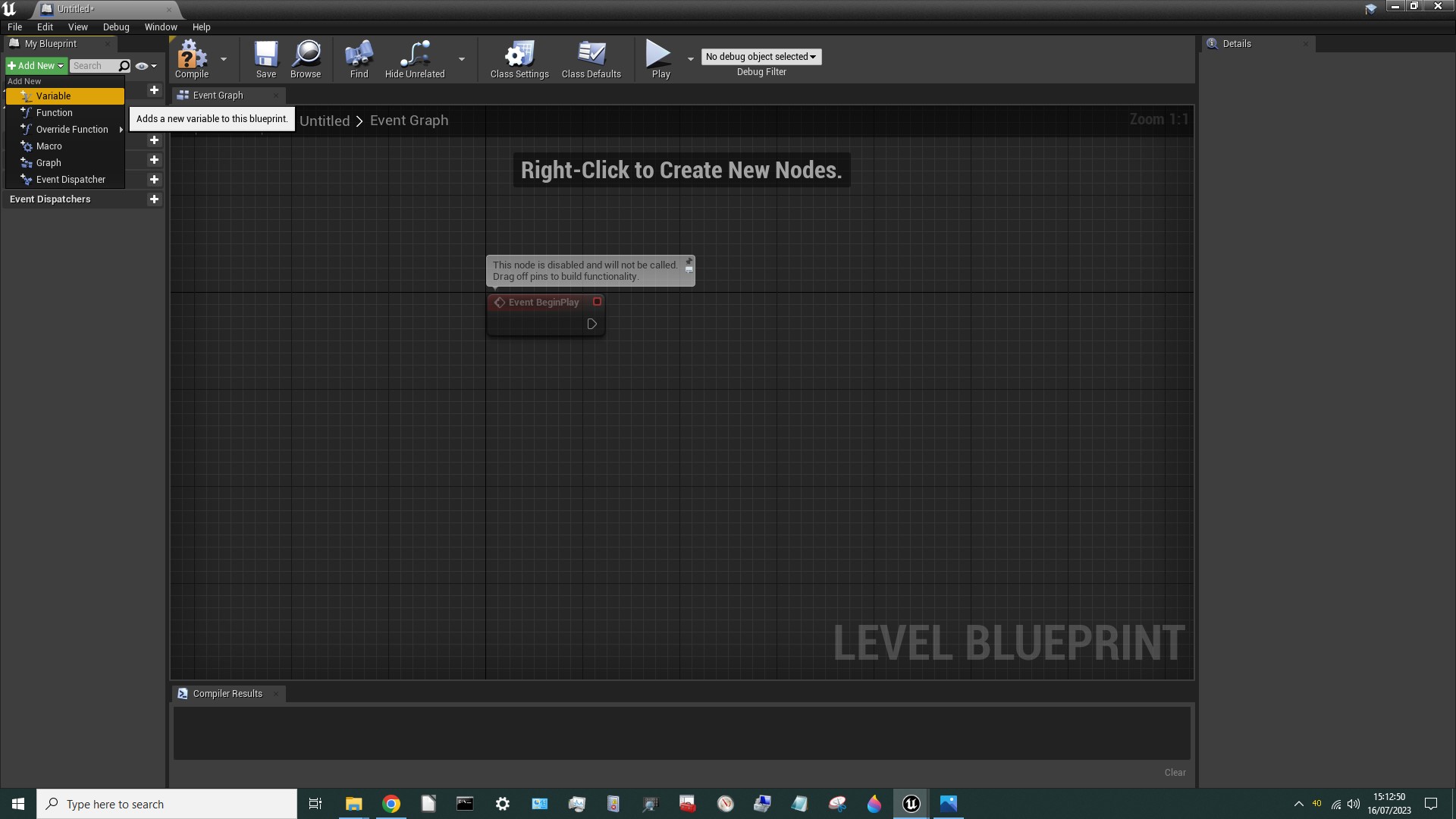Open the Debug menu
The image size is (1456, 819).
pyautogui.click(x=116, y=27)
